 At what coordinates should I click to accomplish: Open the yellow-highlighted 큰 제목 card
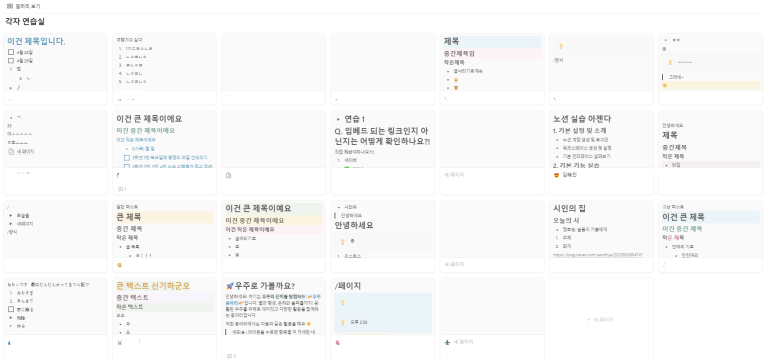click(164, 236)
